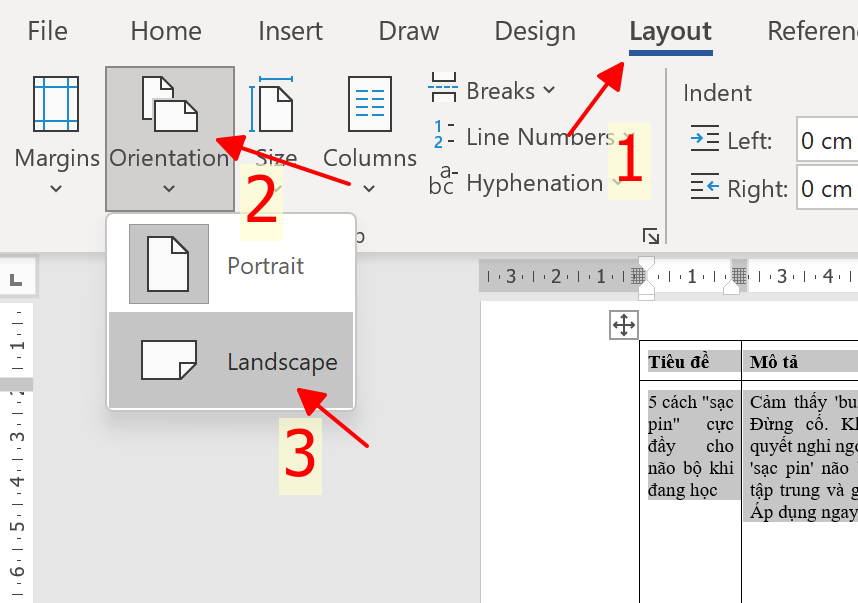Click the table move handle

623,325
